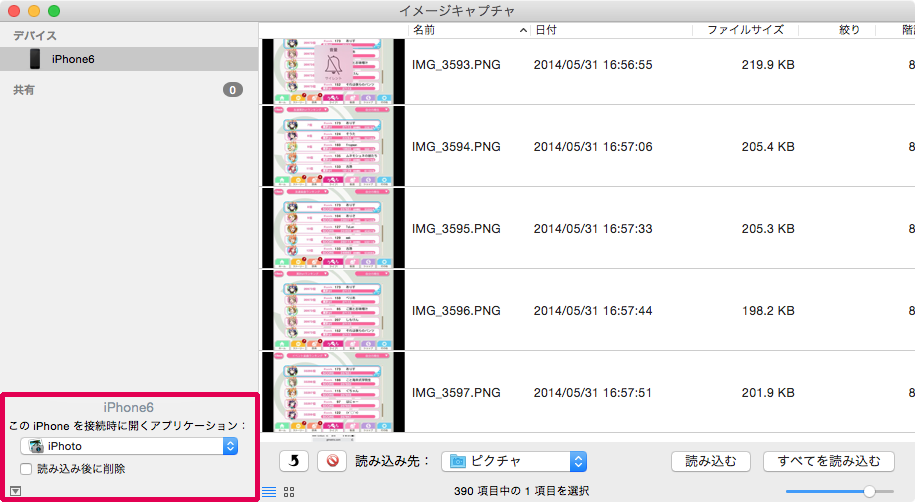Click the file size 198.2 KB
This screenshot has width=915, height=502.
[768, 311]
